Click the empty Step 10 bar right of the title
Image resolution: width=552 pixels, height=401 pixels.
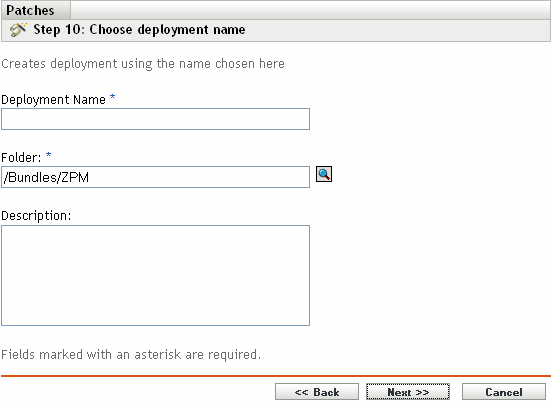[x=398, y=30]
